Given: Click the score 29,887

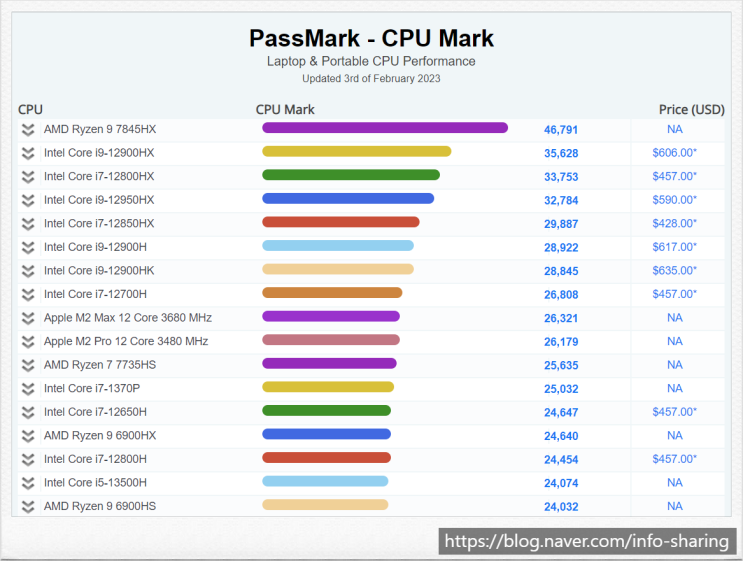Looking at the screenshot, I should point(561,224).
